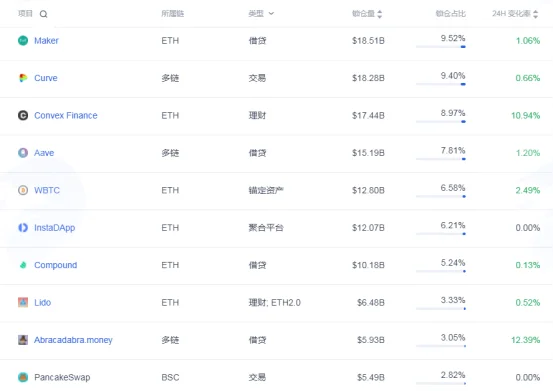Click the WBTC coin logo icon
Image resolution: width=554 pixels, height=392 pixels.
coord(23,190)
